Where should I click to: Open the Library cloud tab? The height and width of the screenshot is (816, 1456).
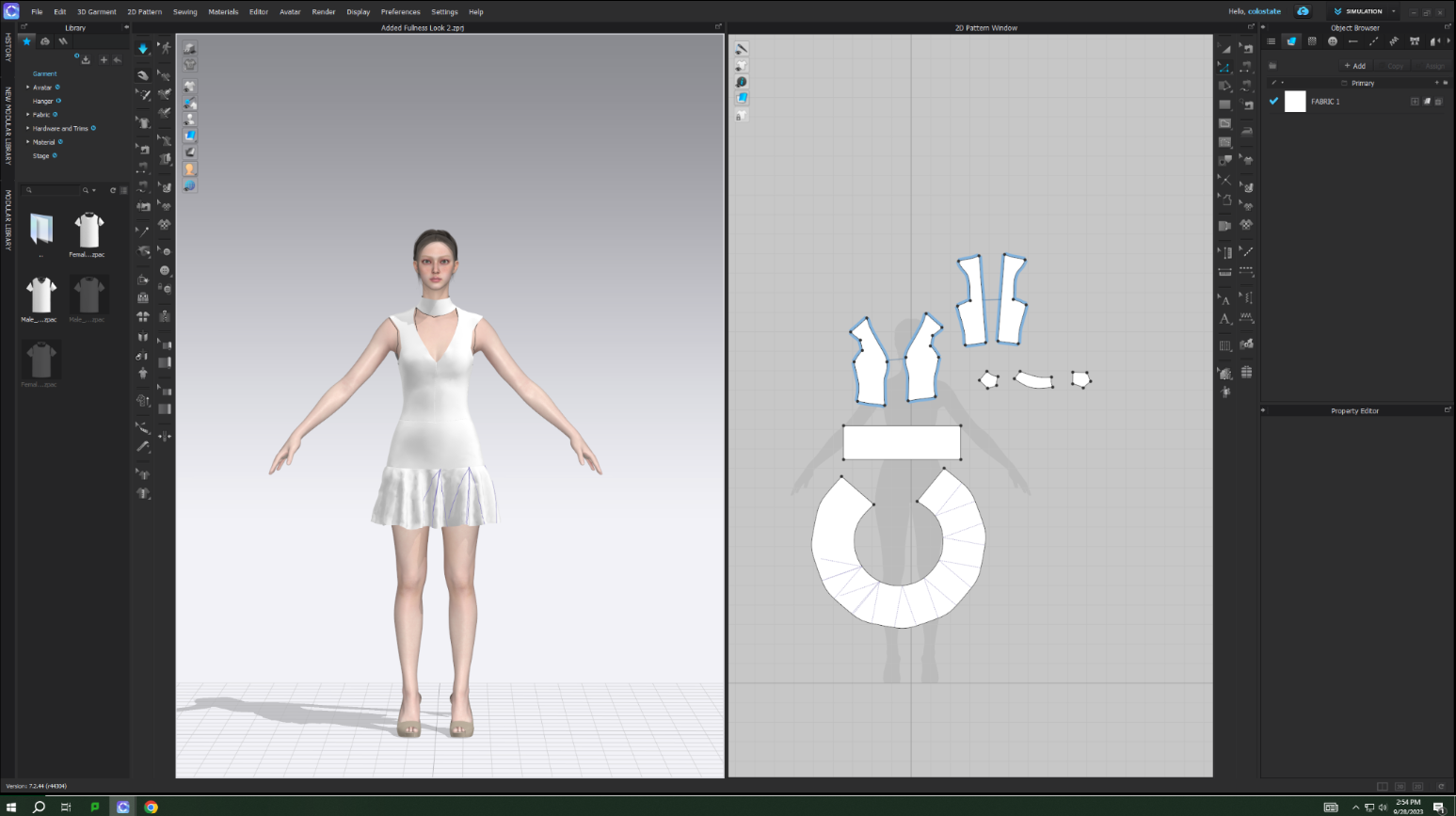click(44, 41)
